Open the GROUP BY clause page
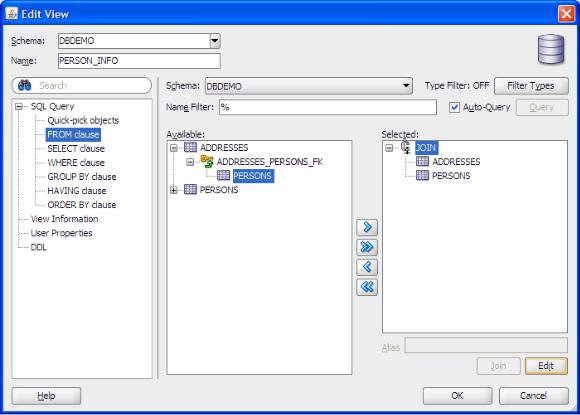Viewport: 580px width, 415px height. point(82,176)
